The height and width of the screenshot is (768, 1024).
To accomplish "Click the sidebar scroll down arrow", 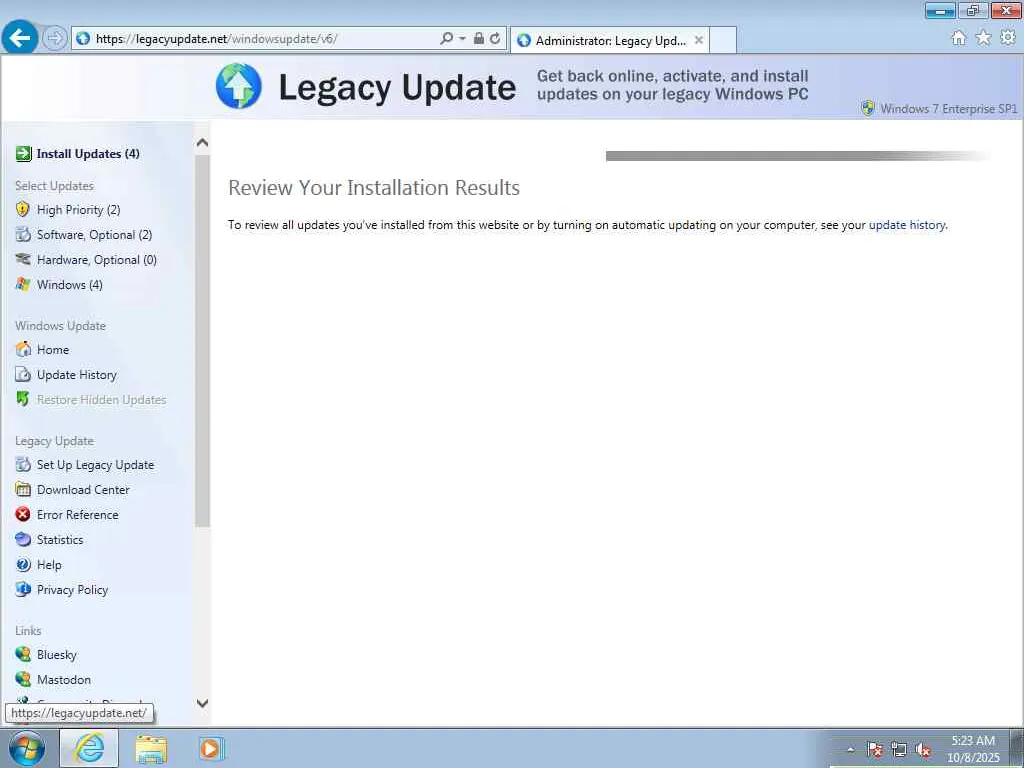I will [x=202, y=703].
